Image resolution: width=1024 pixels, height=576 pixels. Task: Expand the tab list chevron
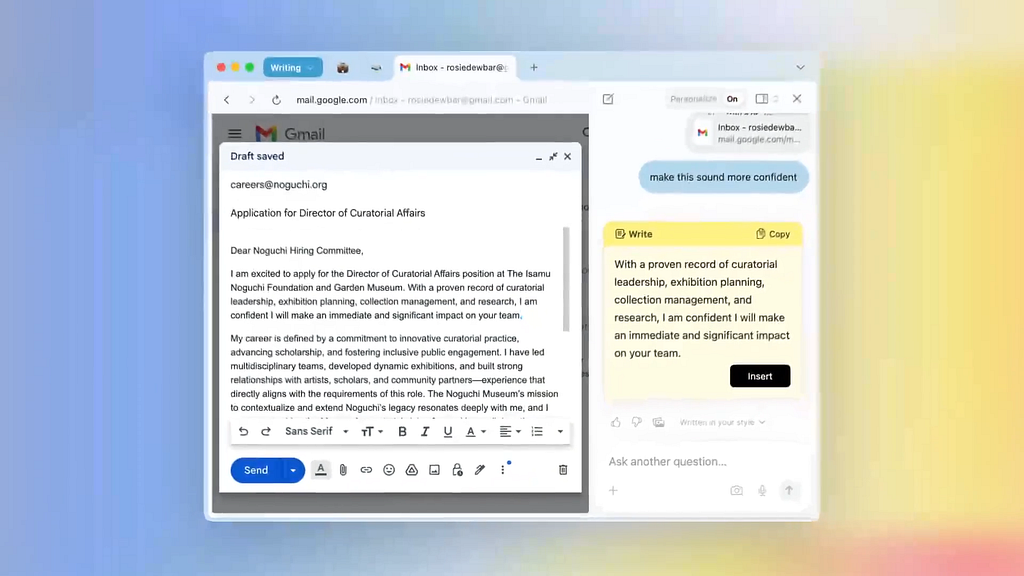(800, 67)
